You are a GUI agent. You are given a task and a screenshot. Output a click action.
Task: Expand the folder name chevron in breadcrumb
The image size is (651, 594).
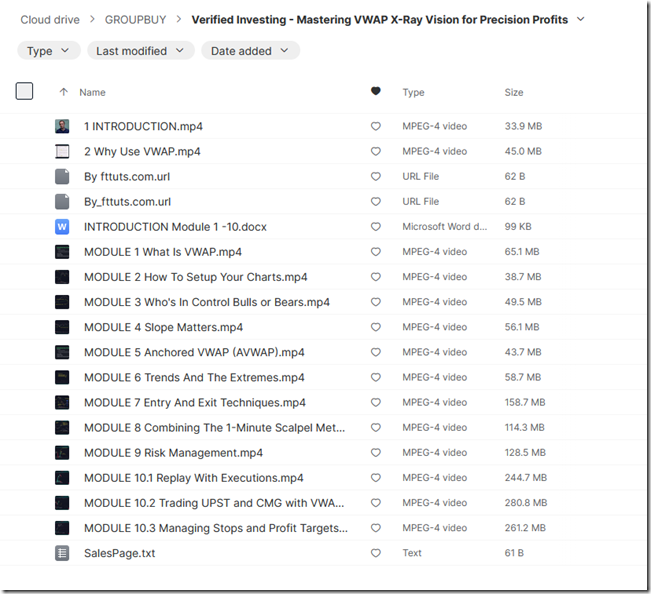coord(581,19)
